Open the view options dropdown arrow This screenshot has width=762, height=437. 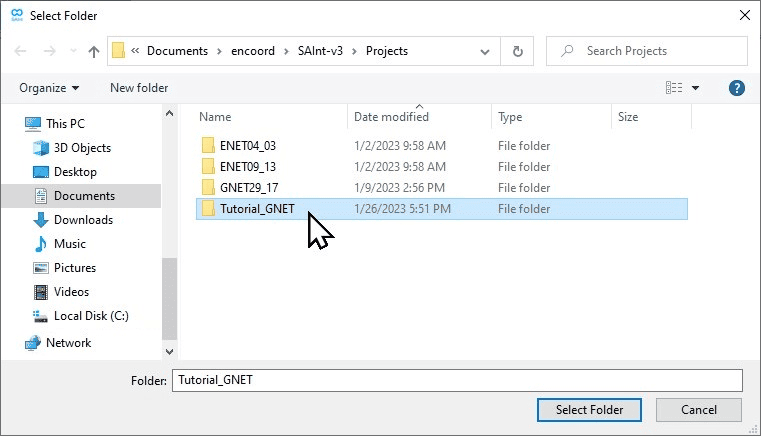[696, 88]
